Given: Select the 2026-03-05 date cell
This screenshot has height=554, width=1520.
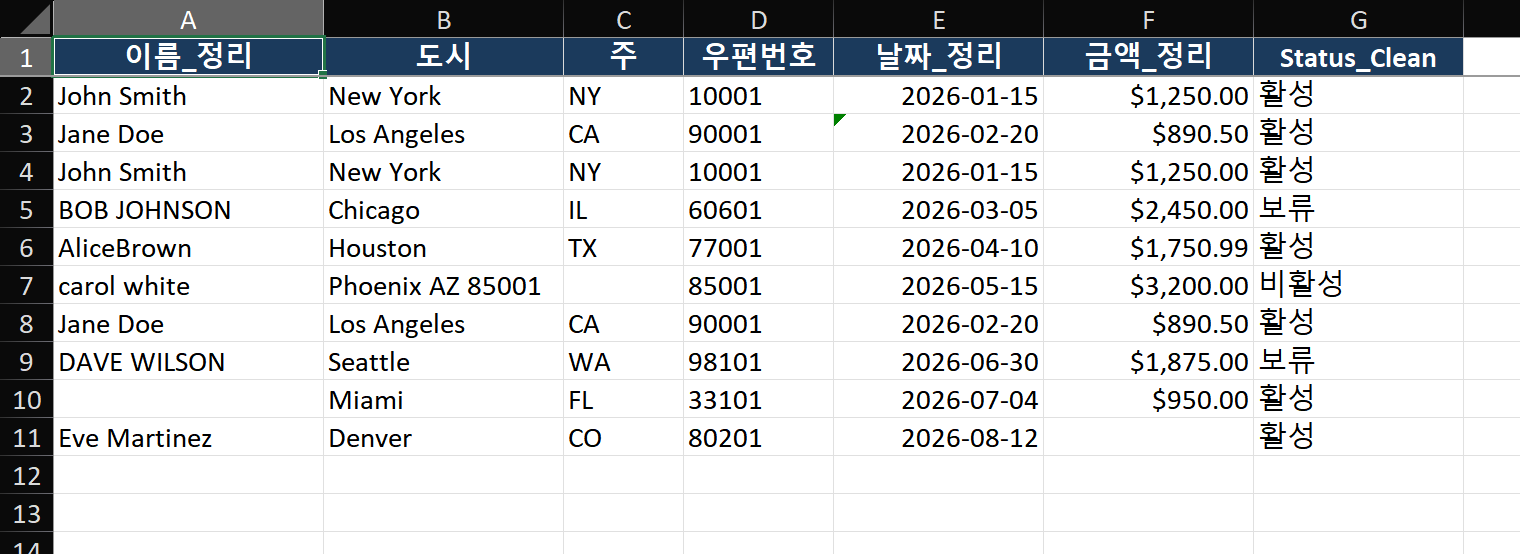Looking at the screenshot, I should (x=939, y=209).
